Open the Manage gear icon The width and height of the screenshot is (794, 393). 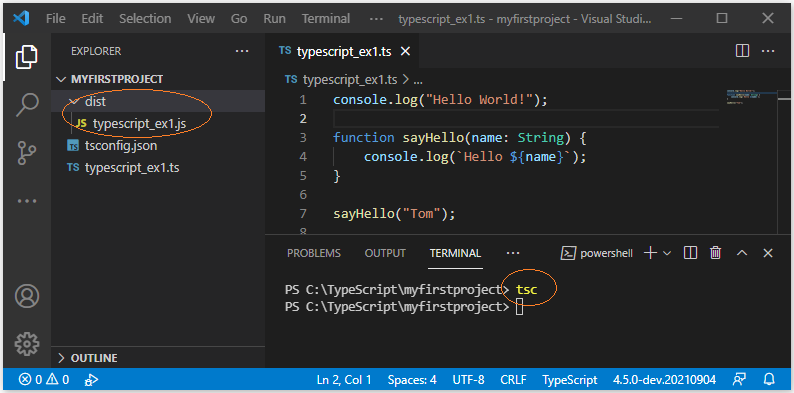point(27,344)
